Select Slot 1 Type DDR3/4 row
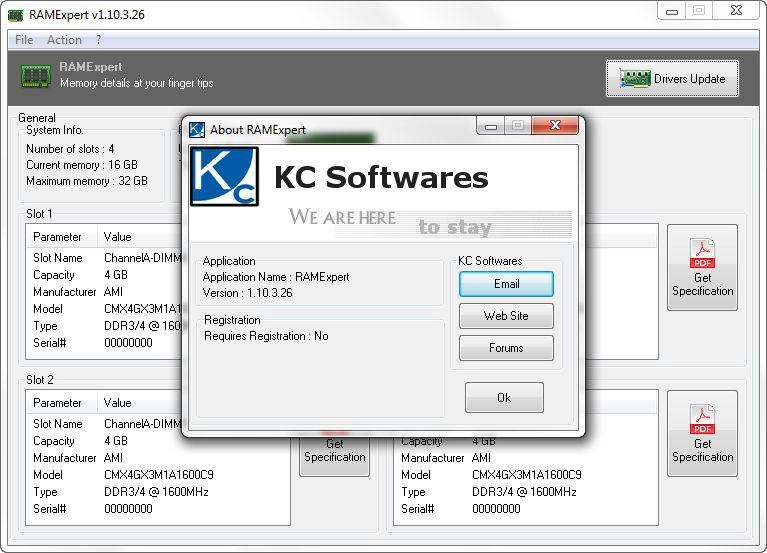Viewport: 767px width, 553px height. point(104,326)
